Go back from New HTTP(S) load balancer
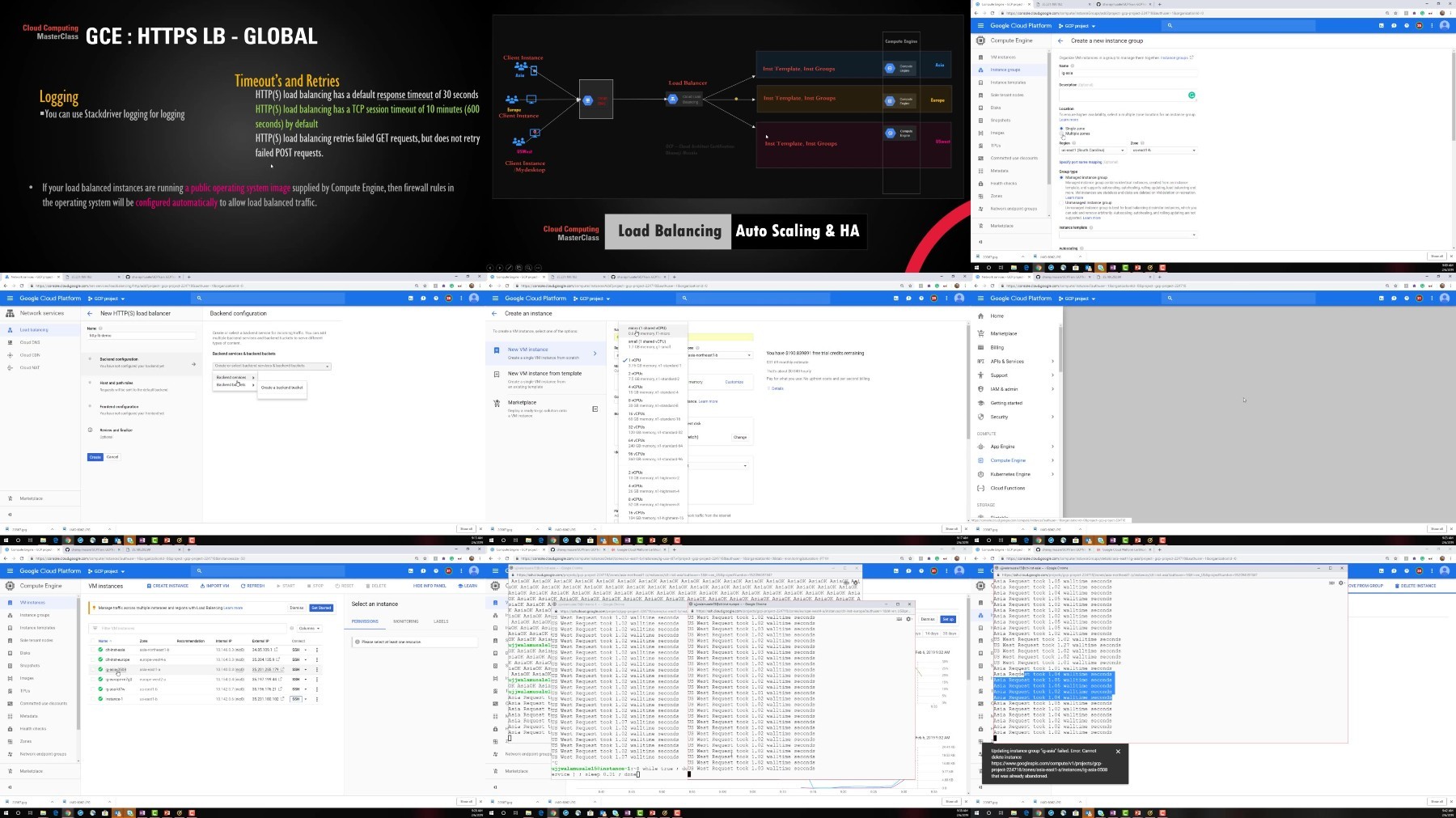The height and width of the screenshot is (818, 1456). 90,313
